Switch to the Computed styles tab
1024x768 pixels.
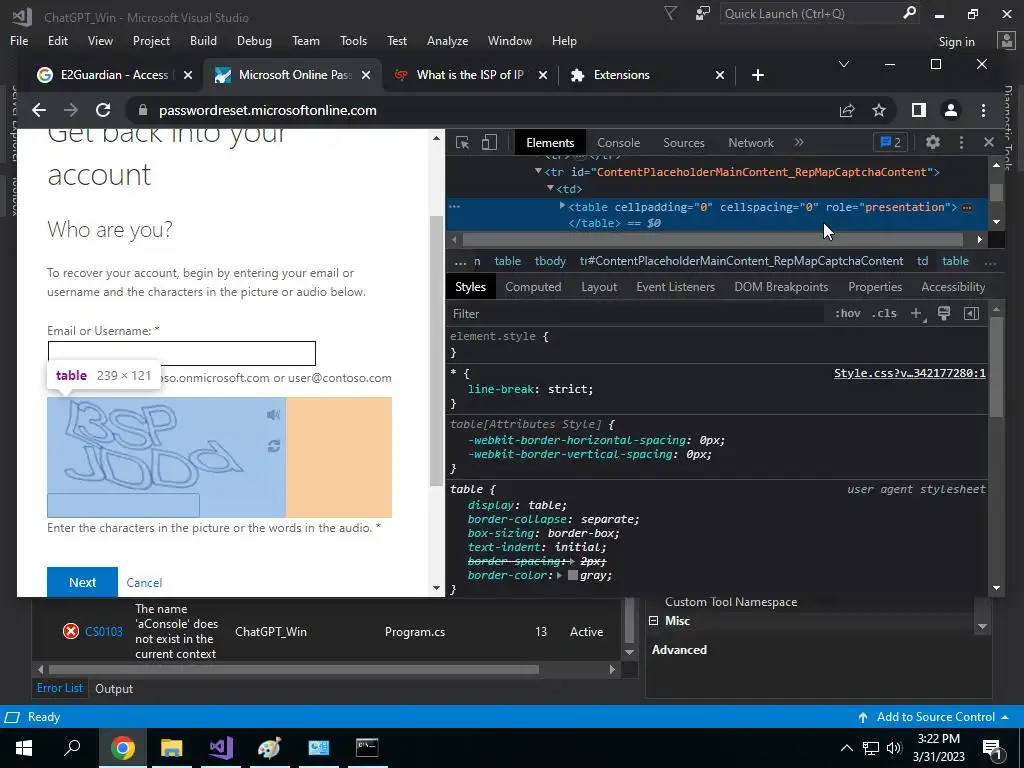(533, 287)
